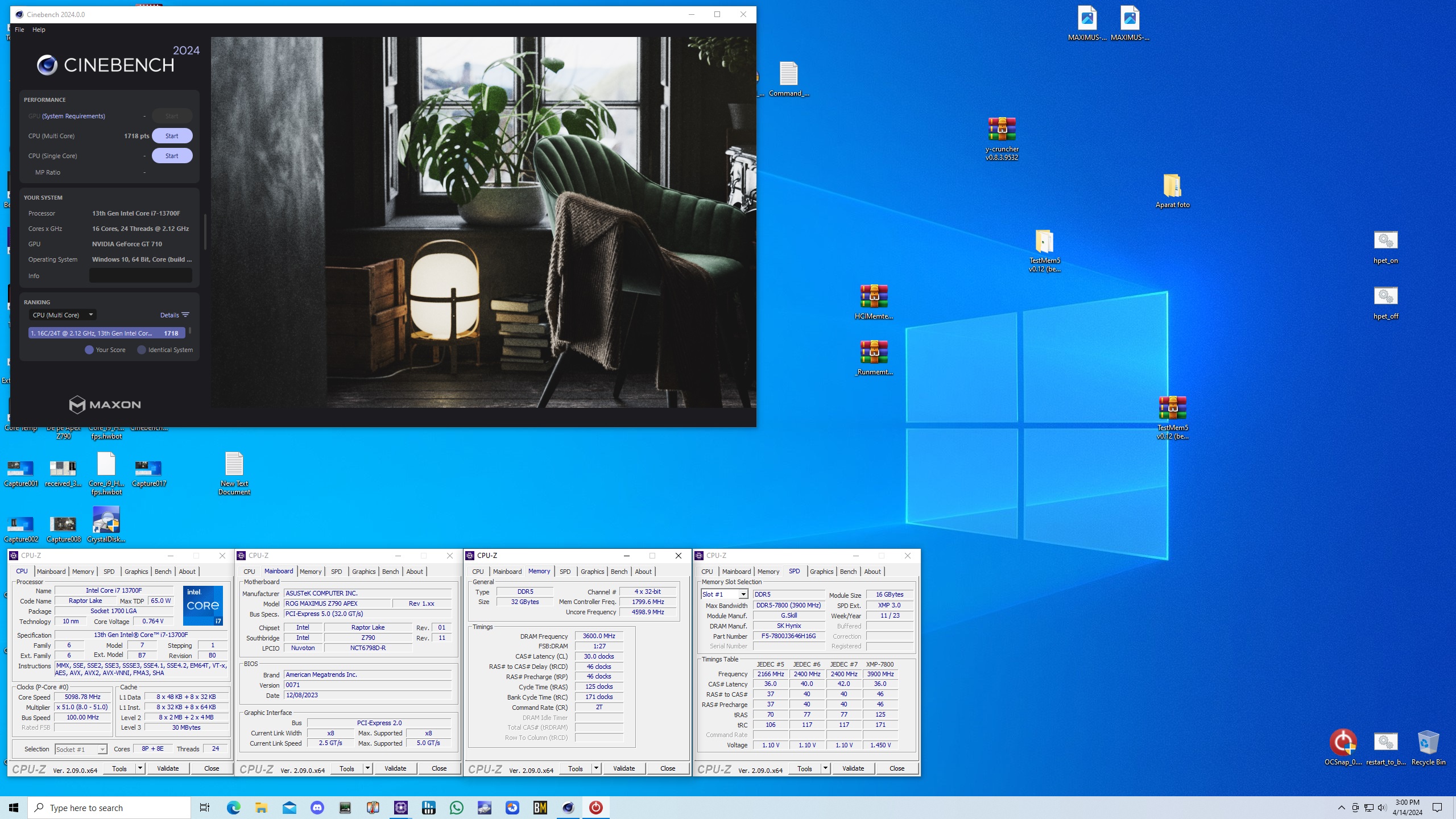
Task: Switch to Mainboard tab in first CPU-Z window
Action: coord(51,572)
